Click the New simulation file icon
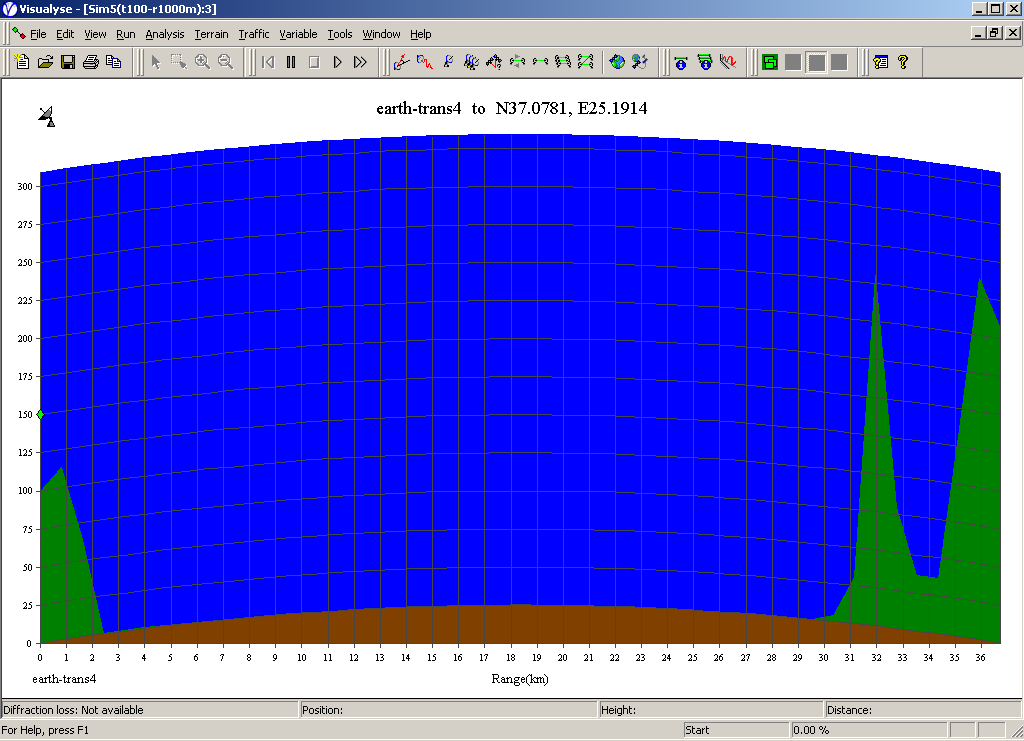 (x=22, y=62)
